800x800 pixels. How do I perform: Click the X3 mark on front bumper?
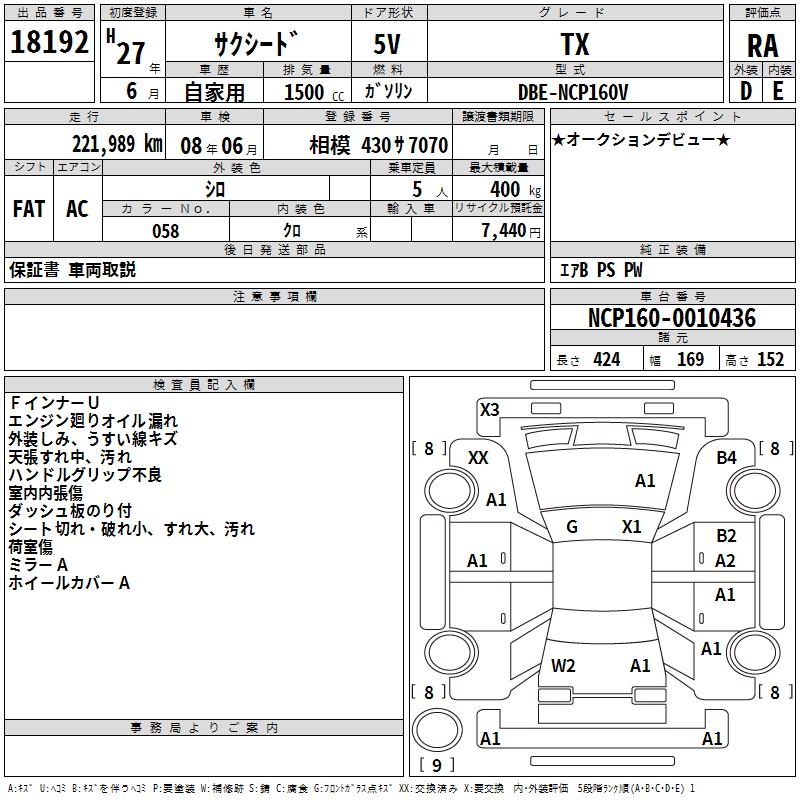click(x=489, y=410)
